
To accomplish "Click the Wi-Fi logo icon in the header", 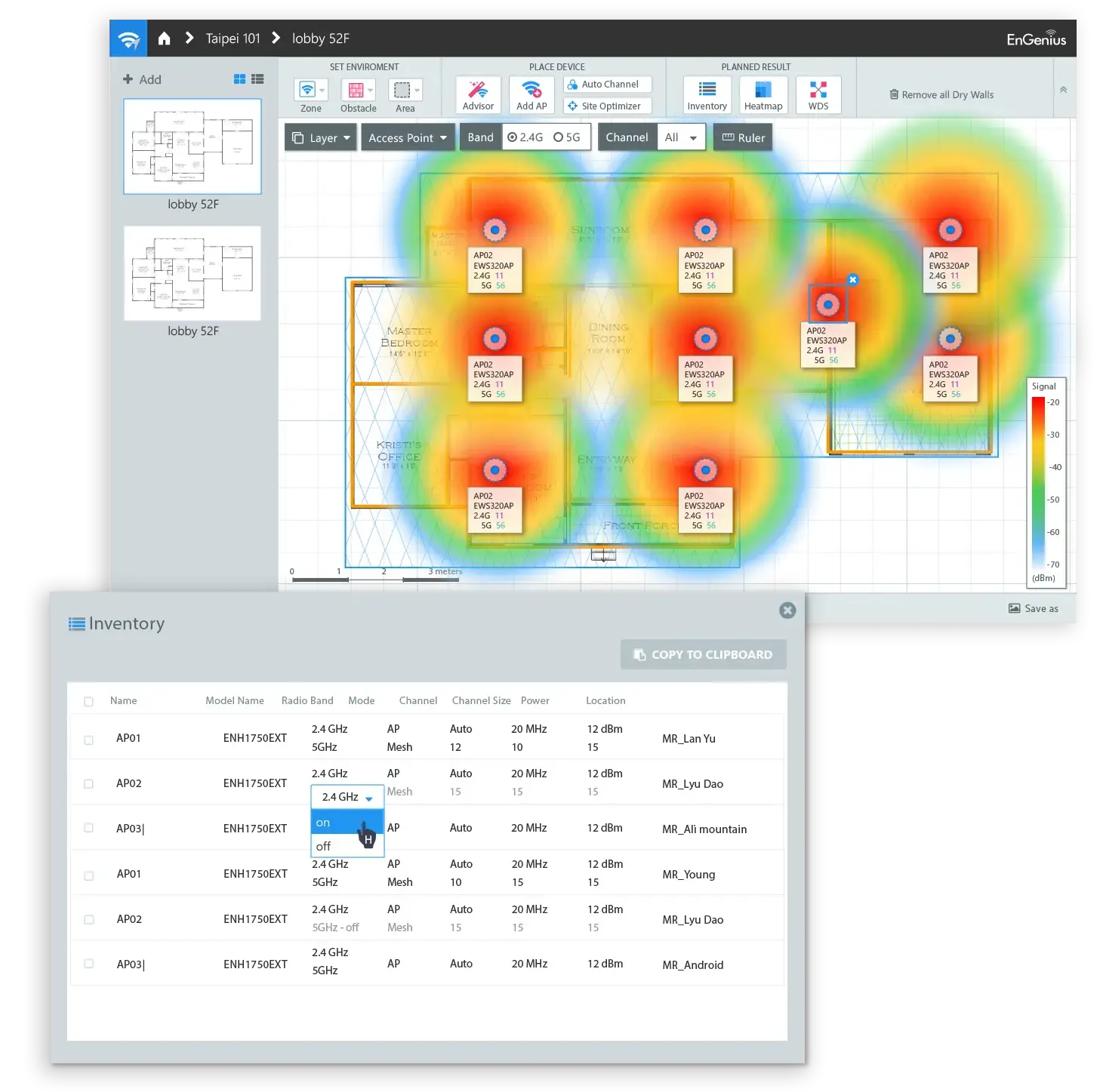I will [x=129, y=38].
